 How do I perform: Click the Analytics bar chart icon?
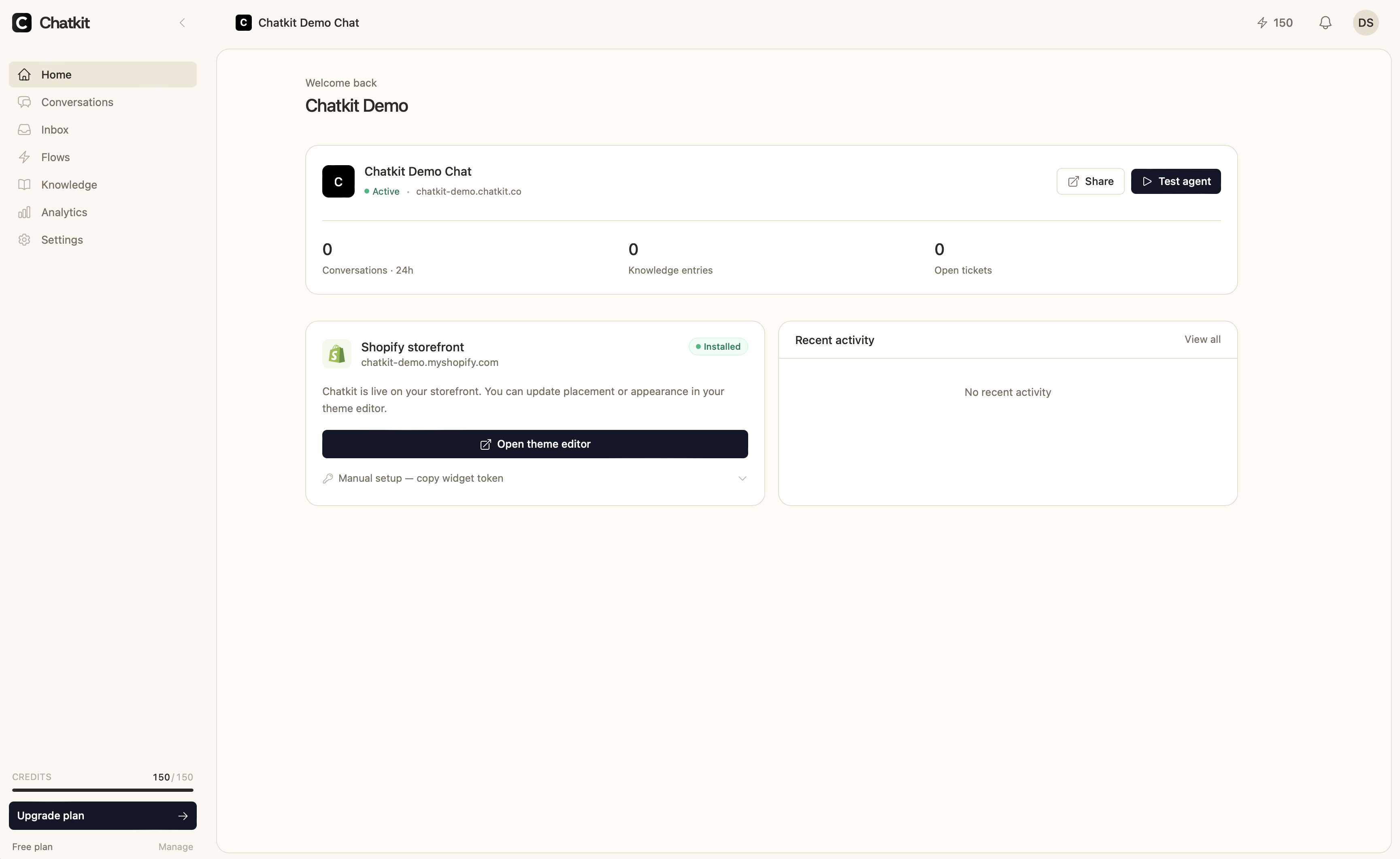click(x=24, y=213)
